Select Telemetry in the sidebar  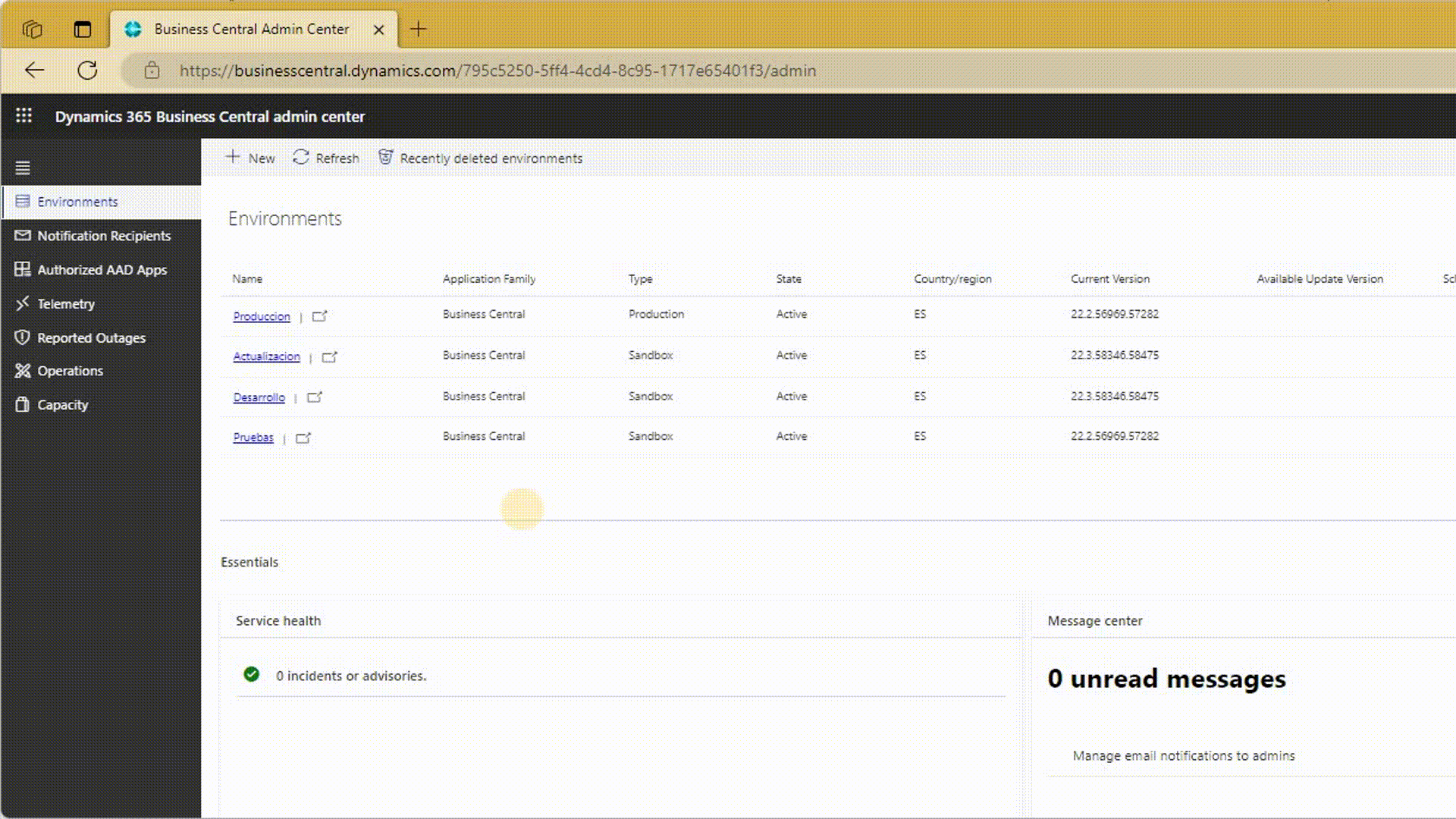(x=66, y=304)
